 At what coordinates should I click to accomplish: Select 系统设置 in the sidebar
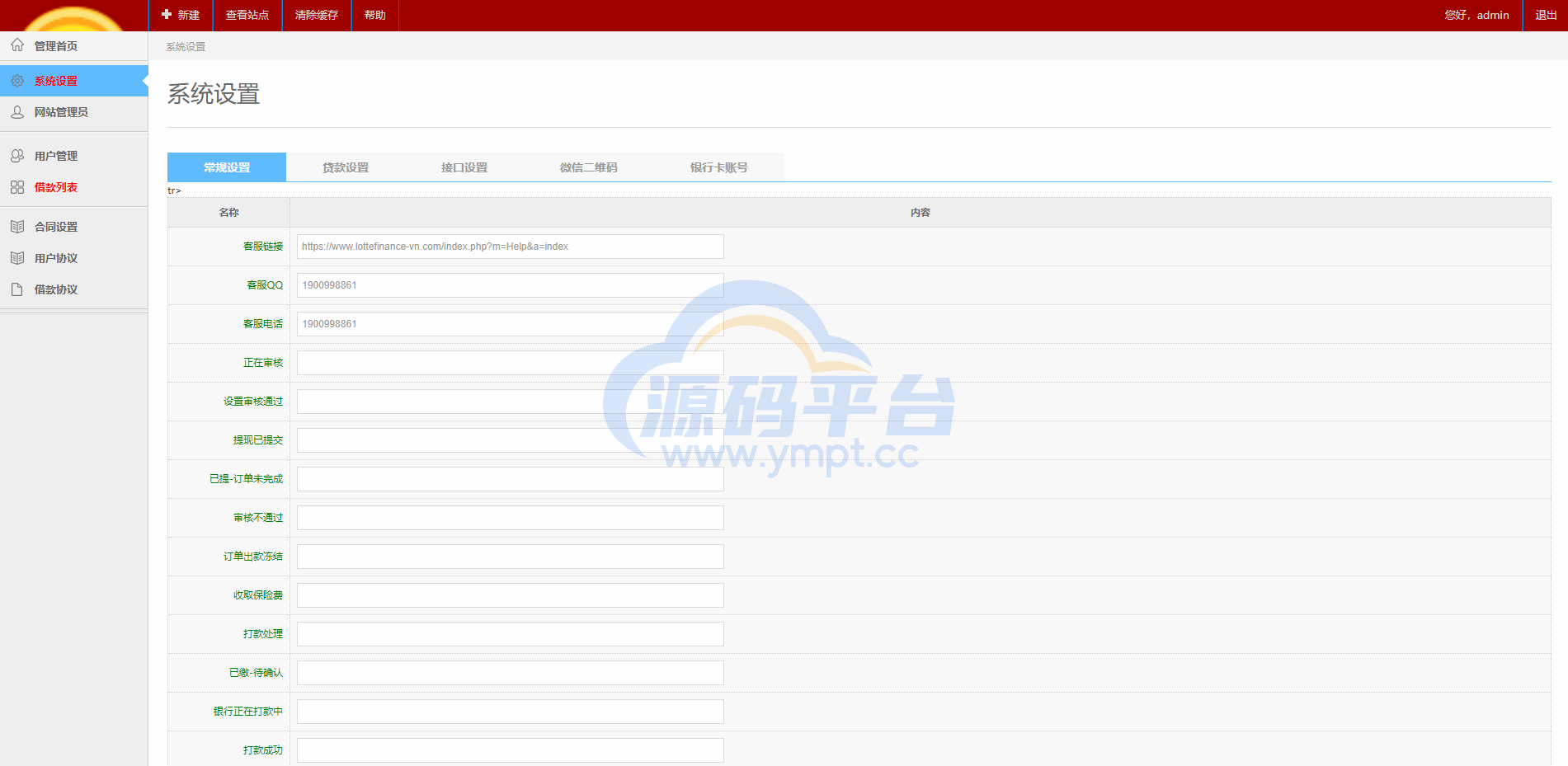[74, 81]
